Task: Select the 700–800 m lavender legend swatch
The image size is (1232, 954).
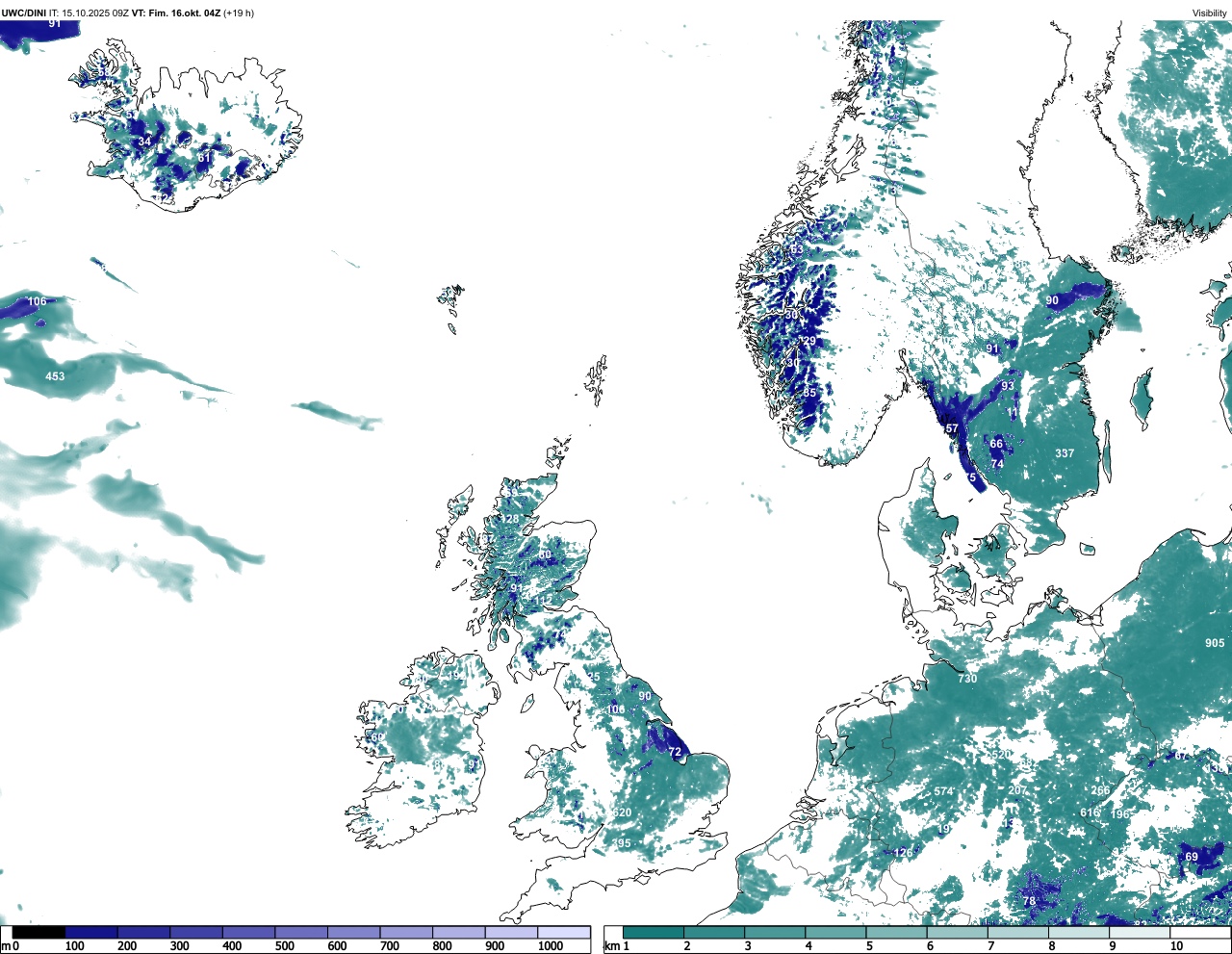Action: pos(406,932)
